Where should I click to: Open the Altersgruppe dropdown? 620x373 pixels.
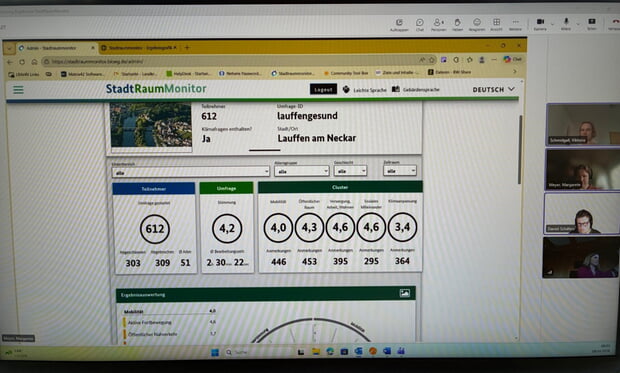tap(302, 171)
